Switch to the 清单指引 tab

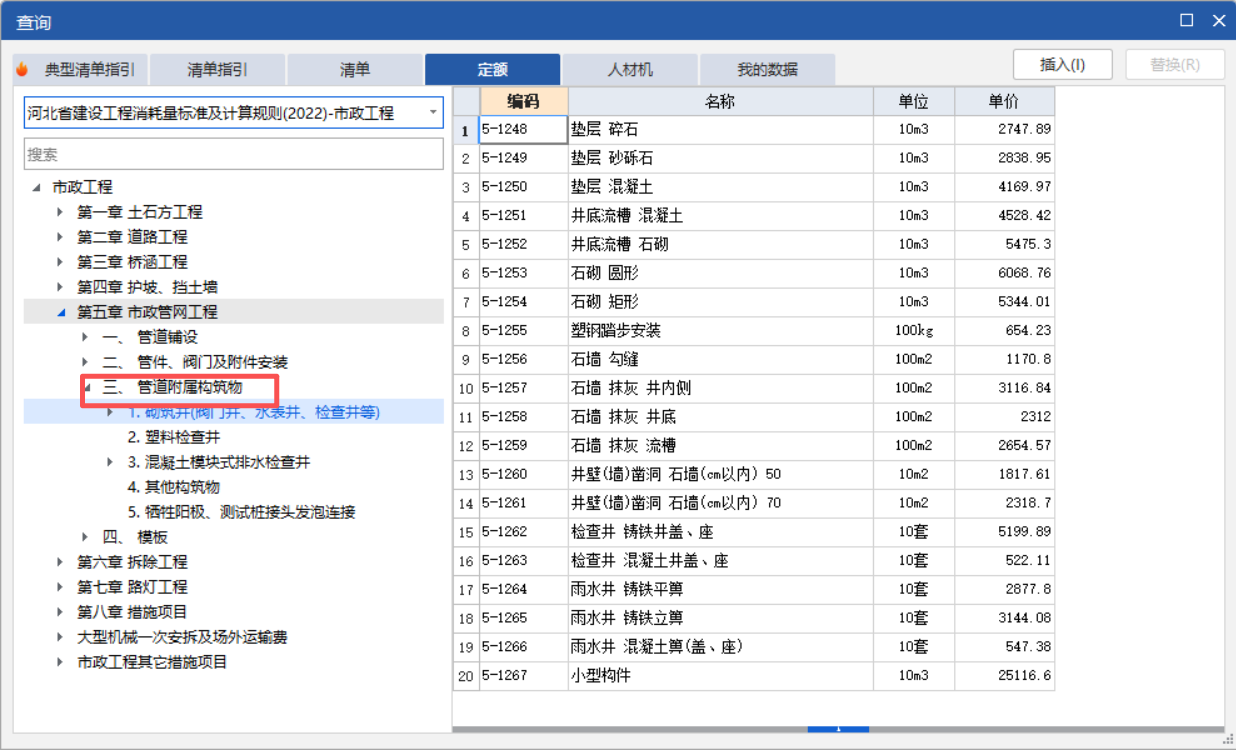click(x=217, y=69)
